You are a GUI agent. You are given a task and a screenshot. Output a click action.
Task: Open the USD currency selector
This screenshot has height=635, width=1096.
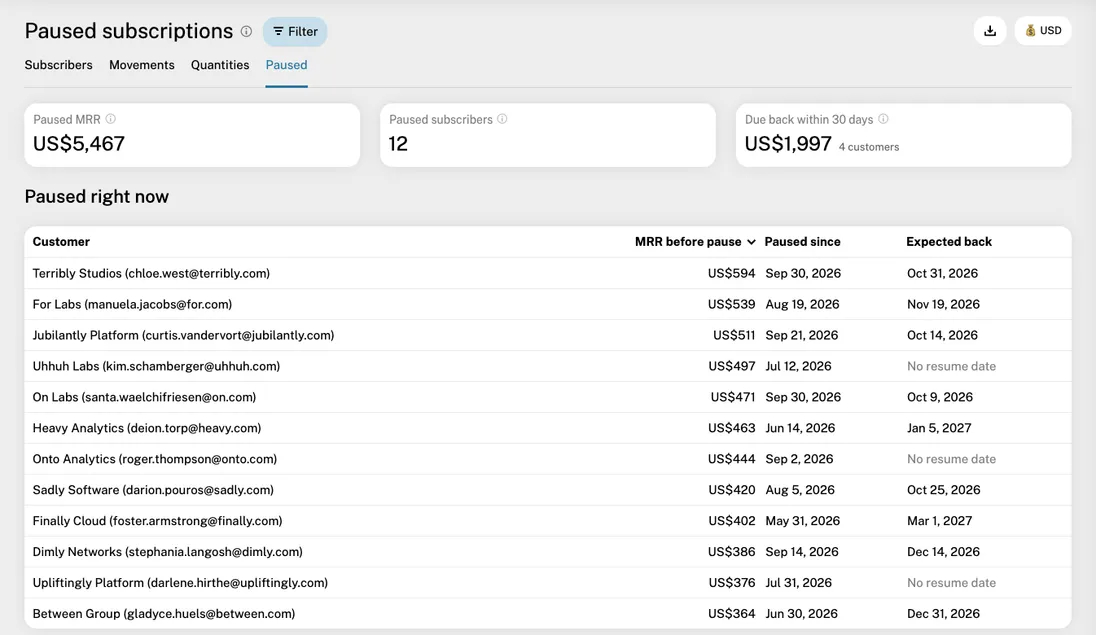(1043, 31)
